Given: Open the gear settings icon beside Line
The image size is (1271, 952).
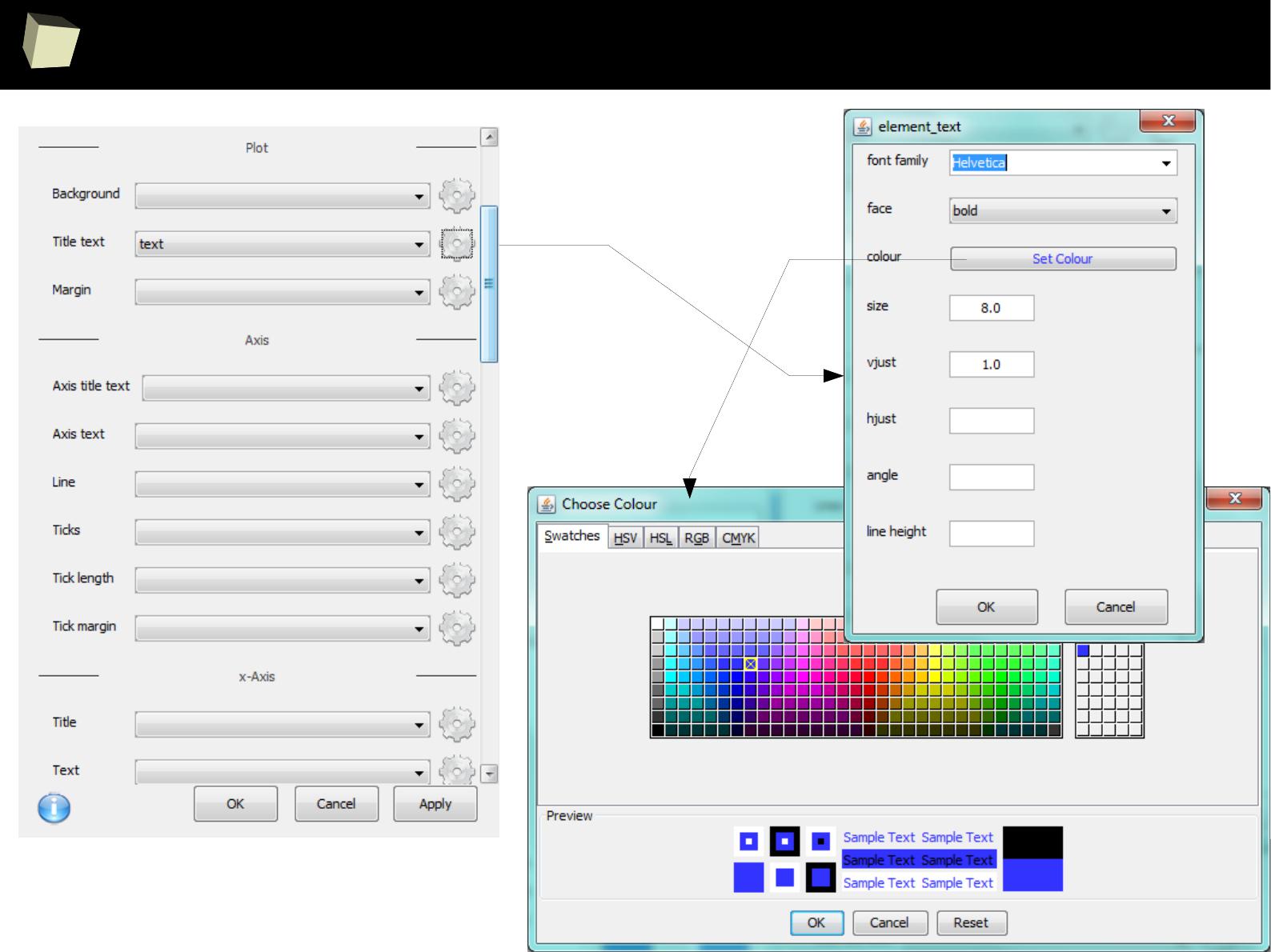Looking at the screenshot, I should pyautogui.click(x=457, y=484).
